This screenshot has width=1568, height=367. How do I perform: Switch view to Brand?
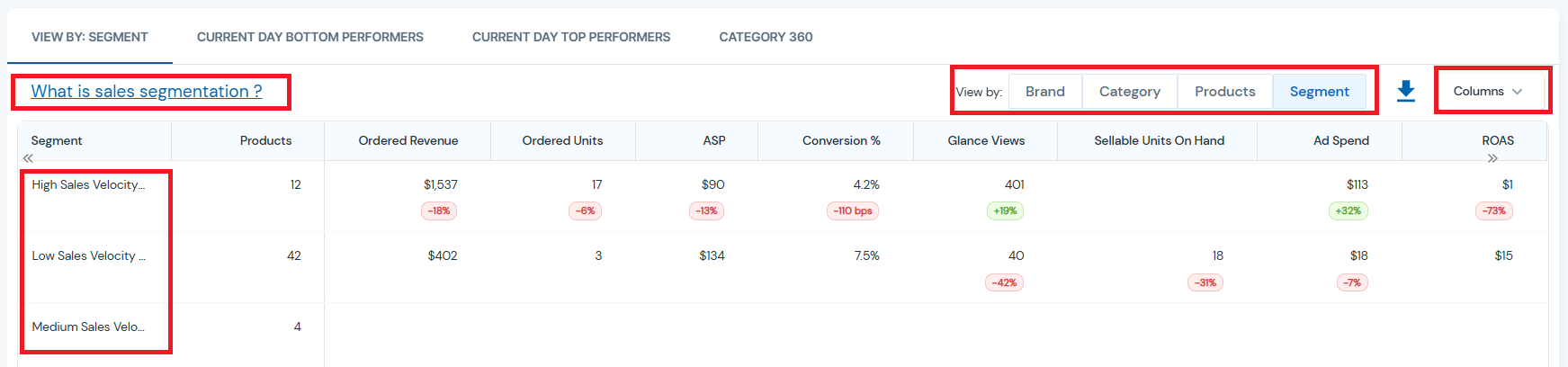1044,92
